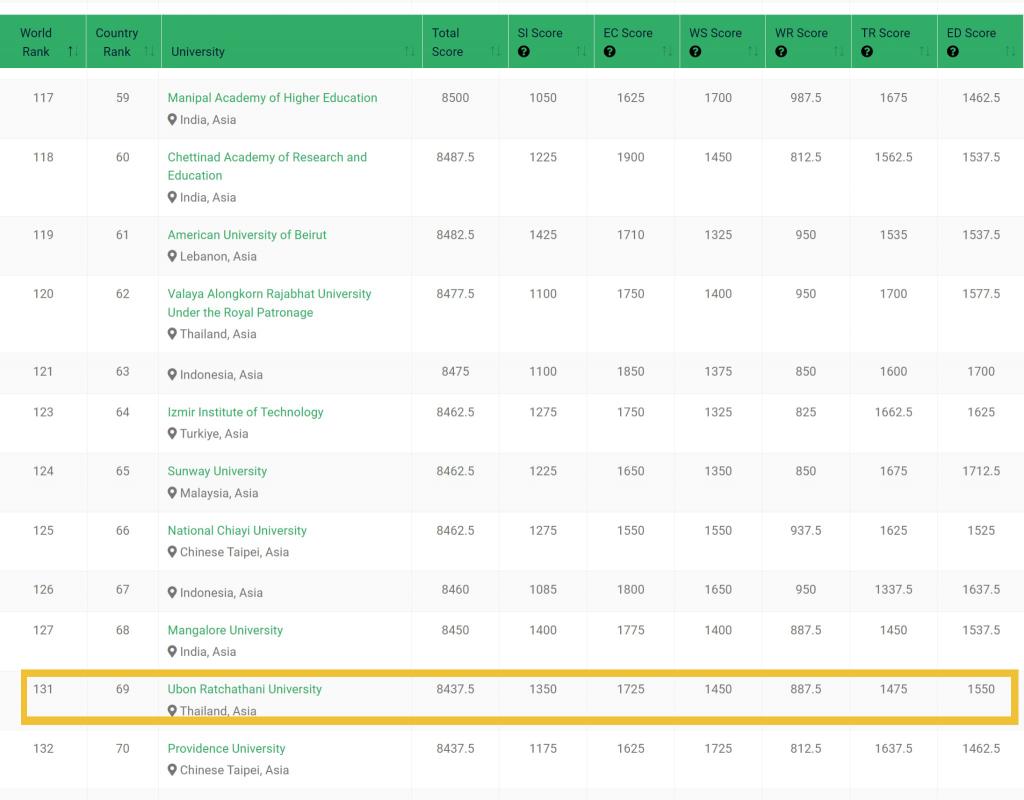Click the location pin beside Lebanon, Asia
This screenshot has height=800, width=1024.
click(173, 257)
